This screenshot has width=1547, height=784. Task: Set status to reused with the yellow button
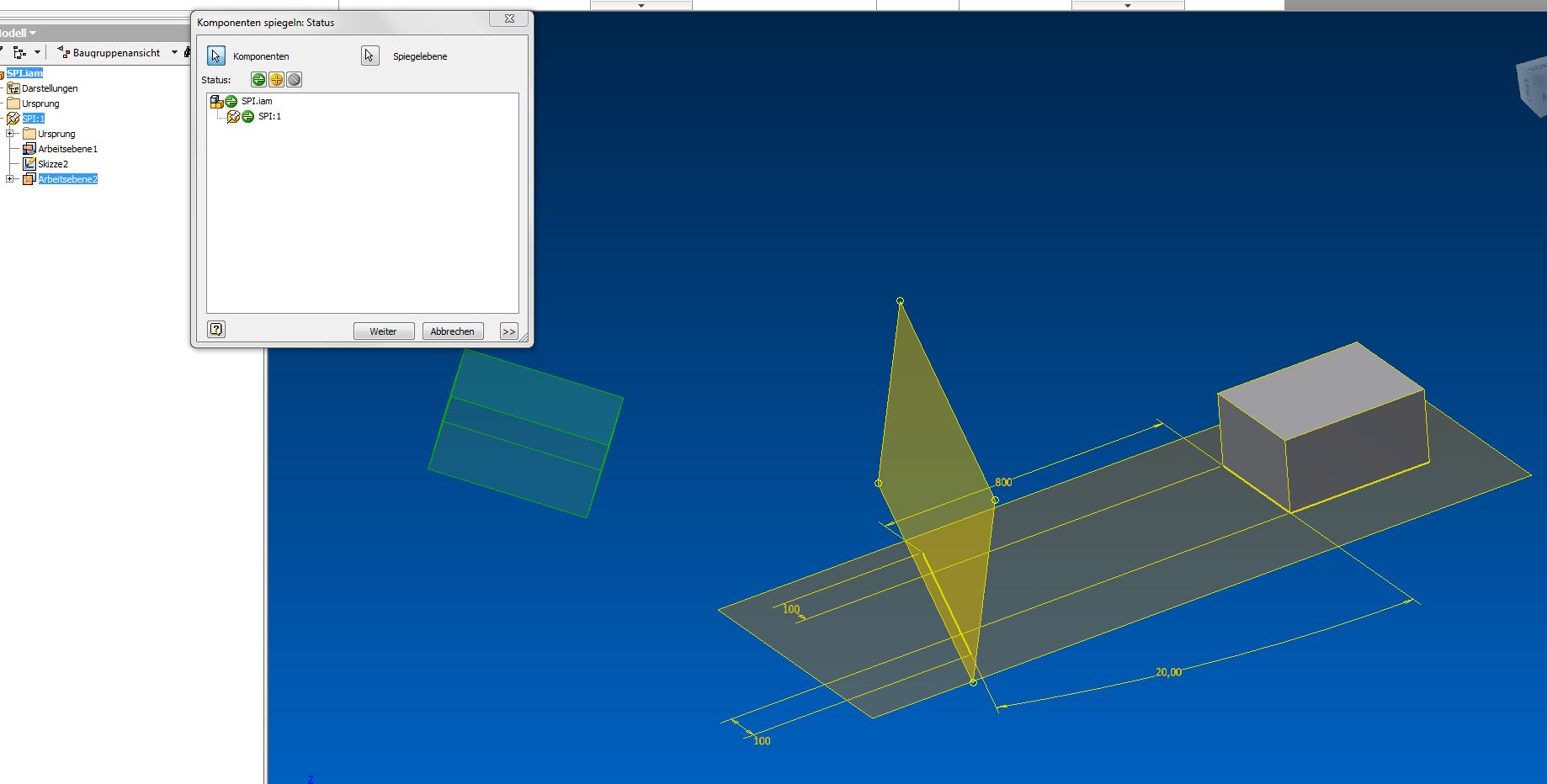pyautogui.click(x=276, y=80)
